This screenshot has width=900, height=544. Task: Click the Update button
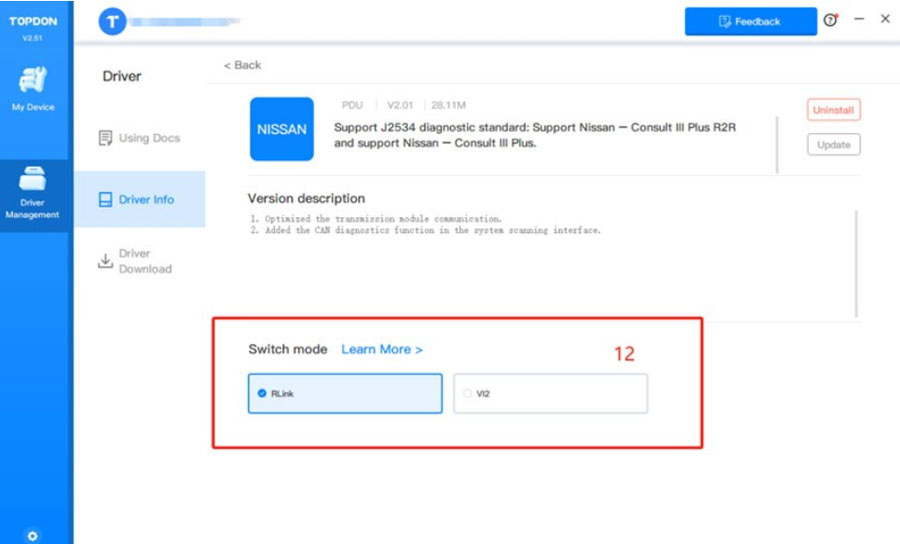[x=833, y=145]
